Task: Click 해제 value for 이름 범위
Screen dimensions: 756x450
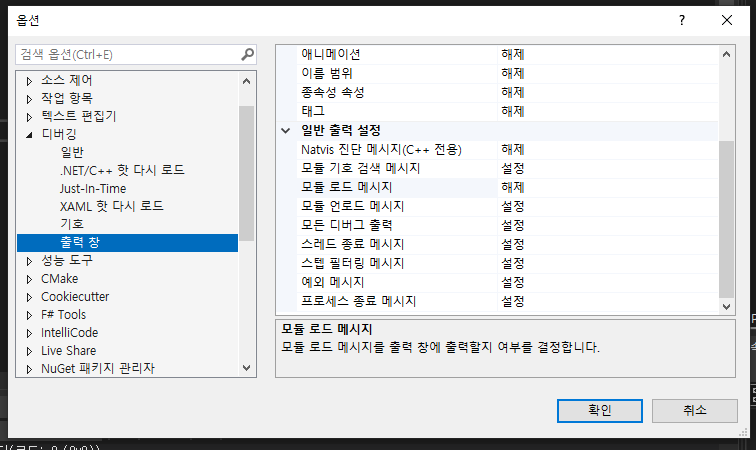Action: click(x=513, y=73)
